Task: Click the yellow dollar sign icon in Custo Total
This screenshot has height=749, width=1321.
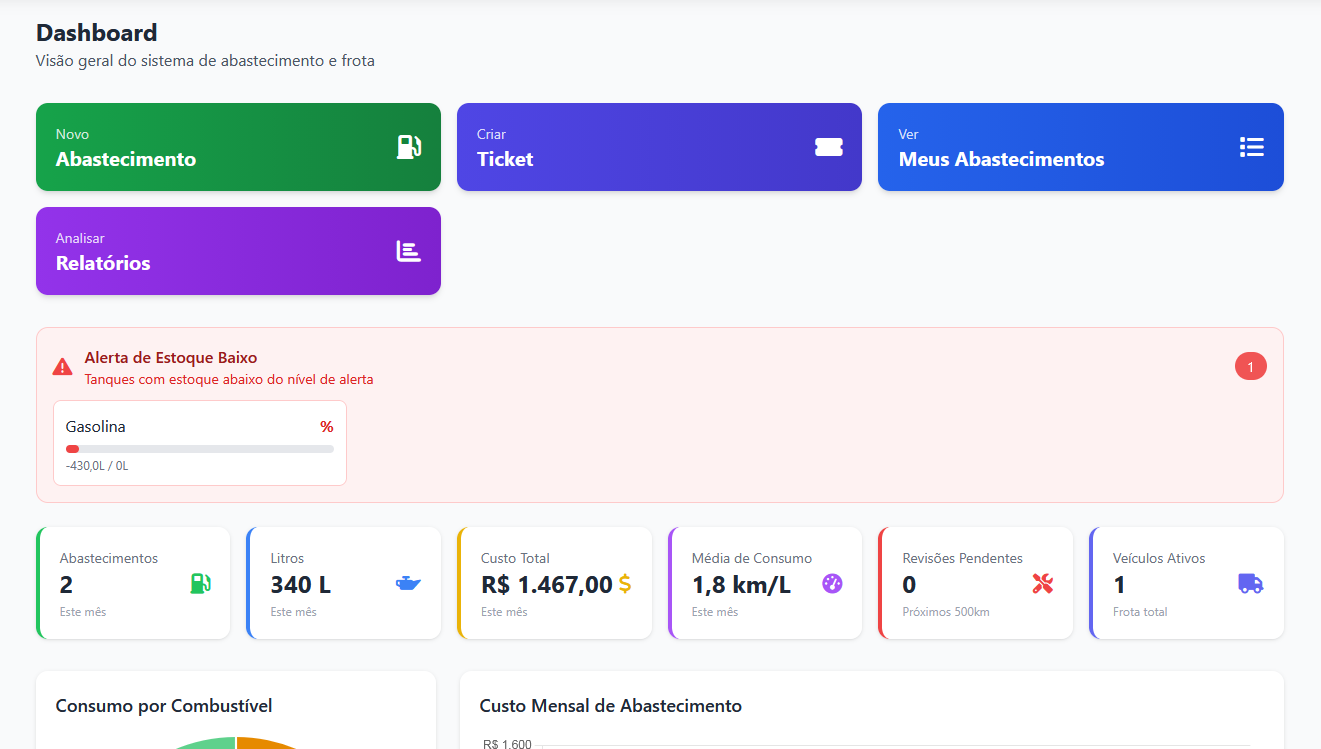Action: 624,584
